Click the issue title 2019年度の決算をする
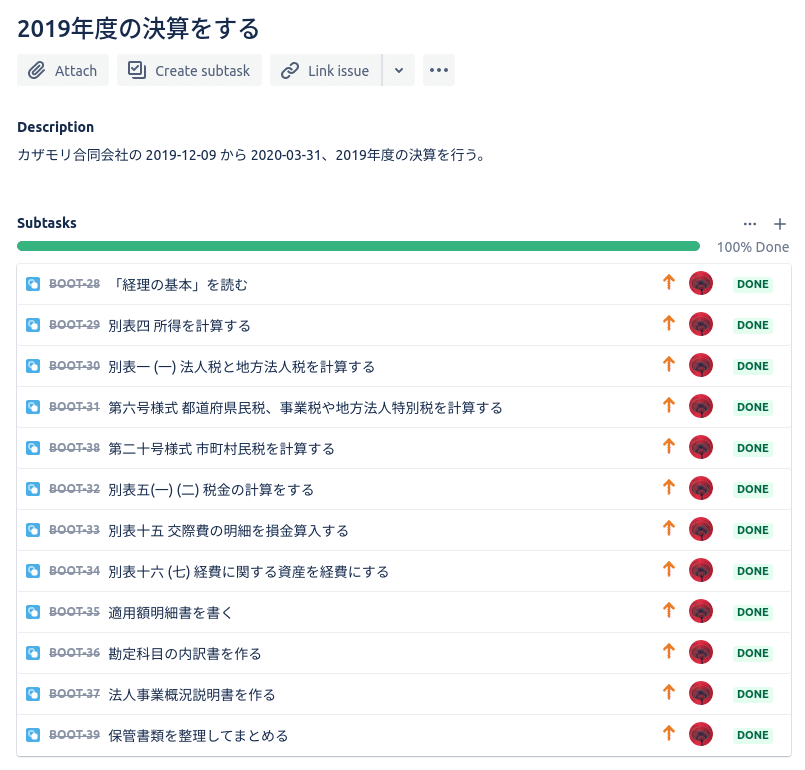805x770 pixels. 138,27
